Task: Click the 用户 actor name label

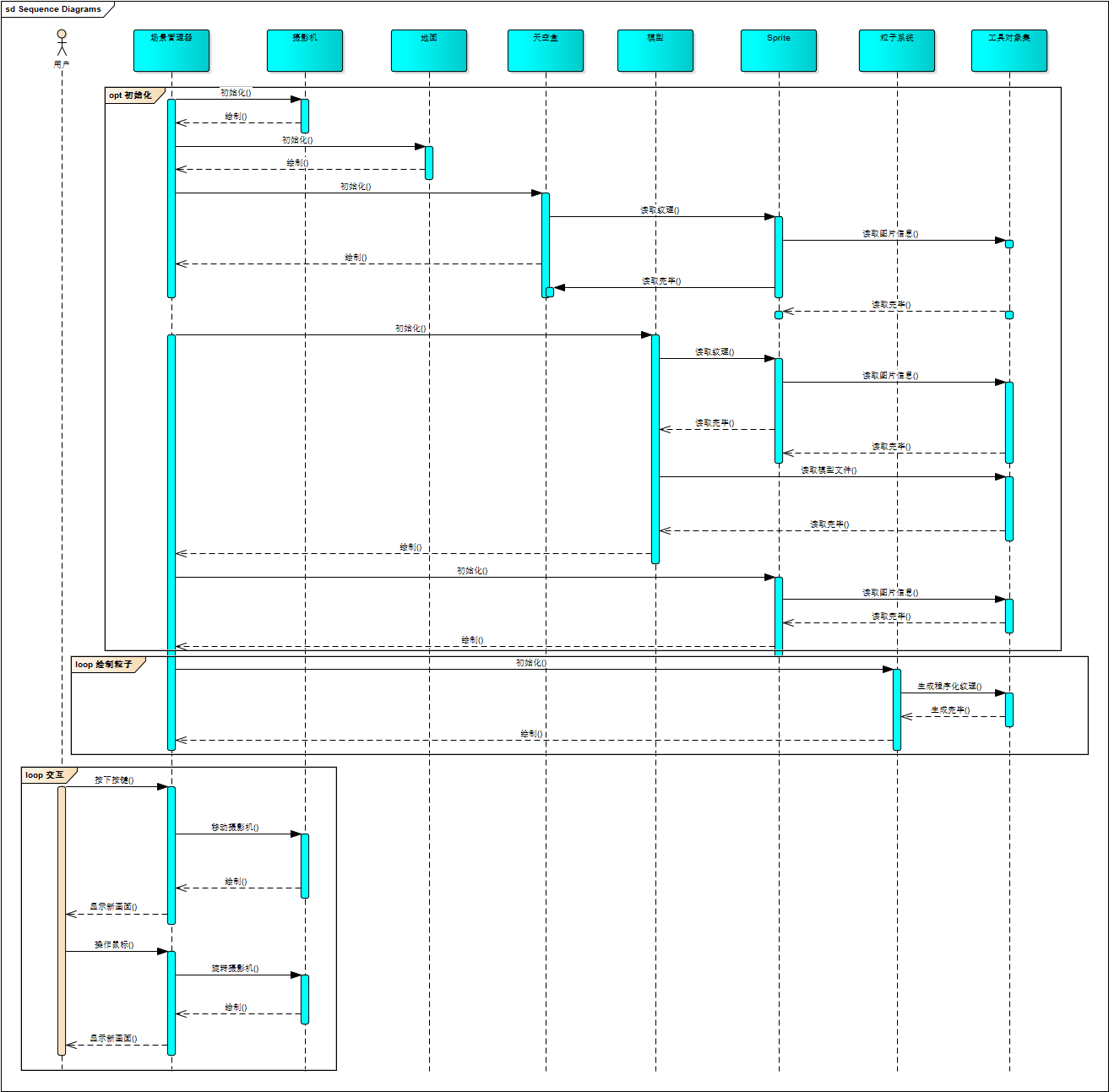Action: 62,64
